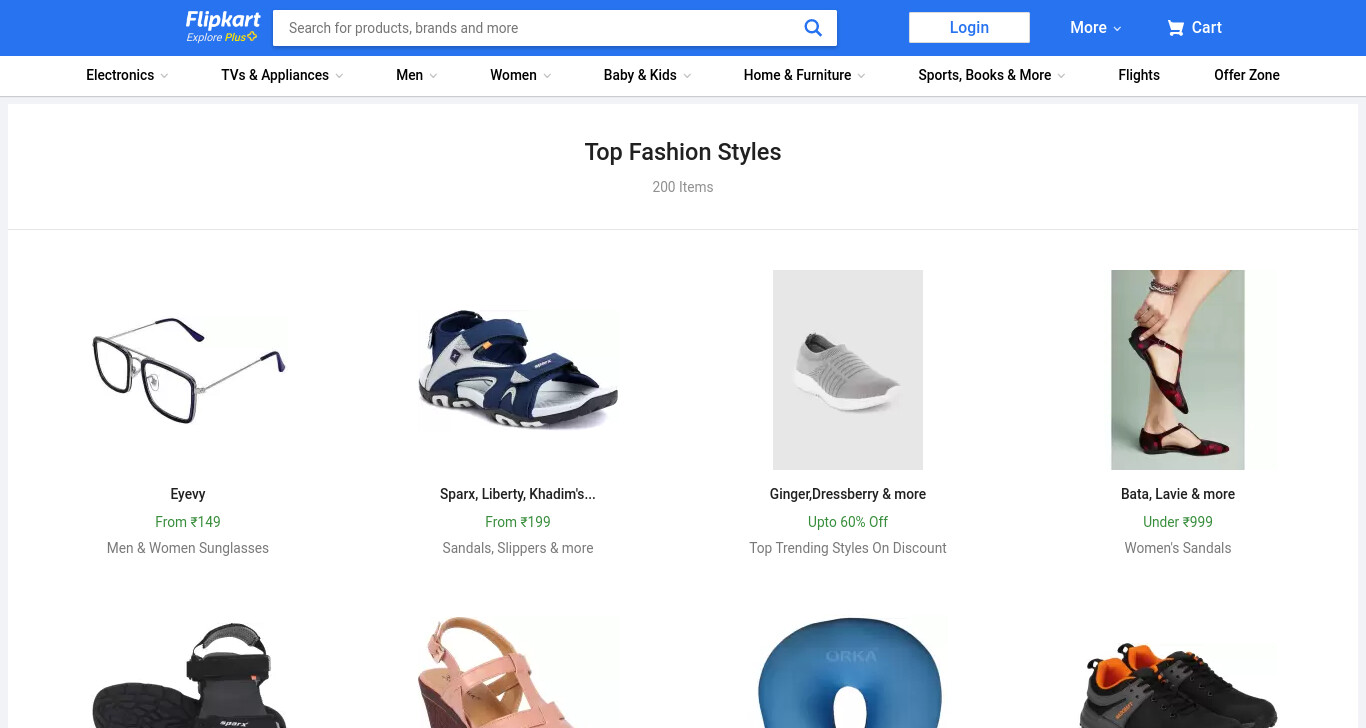Expand the Electronics menu
Image resolution: width=1366 pixels, height=728 pixels.
[127, 75]
